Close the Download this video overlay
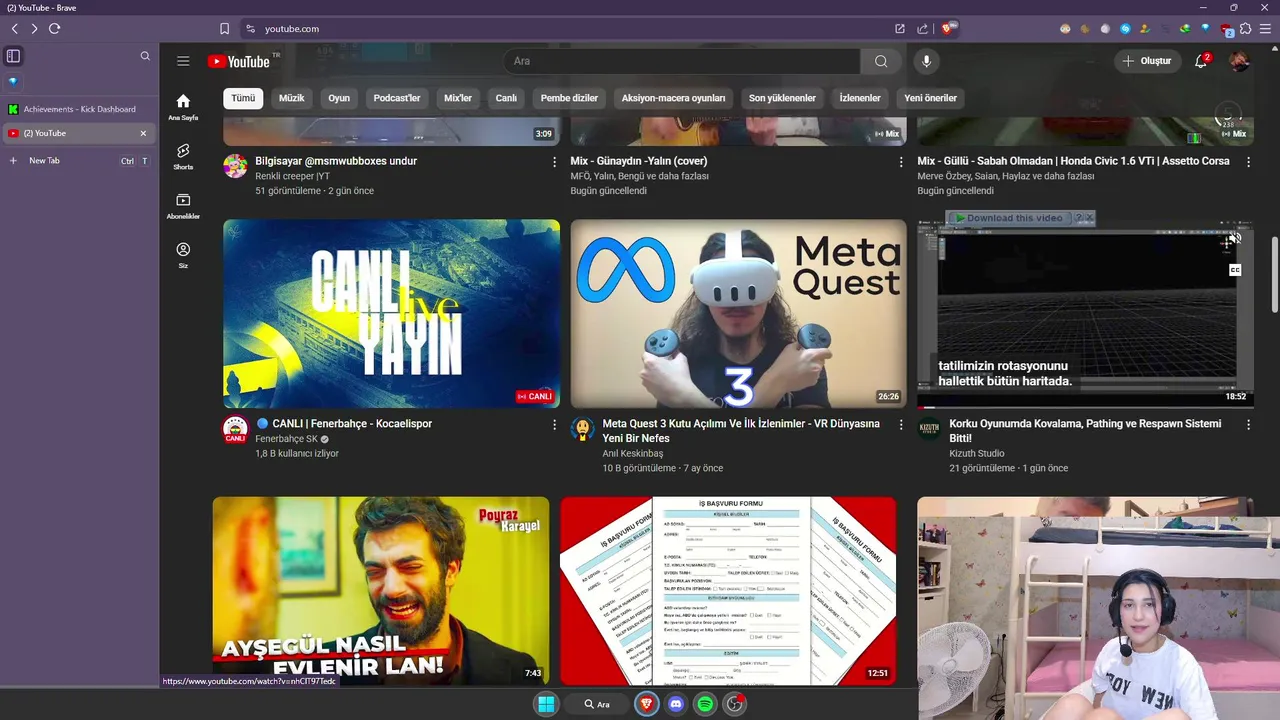Screen dimensions: 1280x720 [1090, 218]
